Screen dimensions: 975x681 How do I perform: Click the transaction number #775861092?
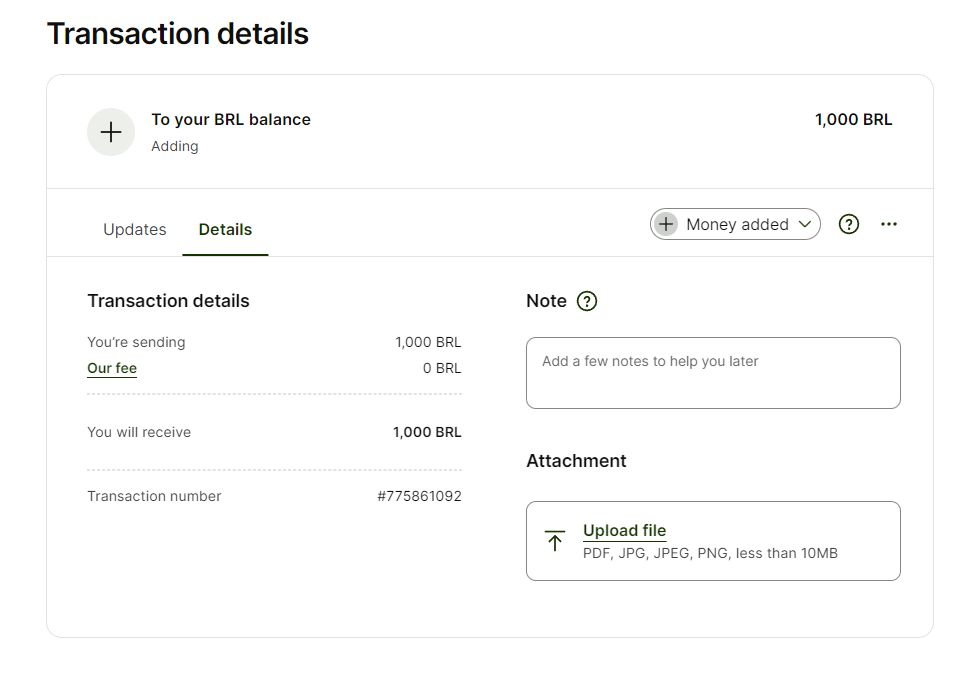pyautogui.click(x=419, y=496)
